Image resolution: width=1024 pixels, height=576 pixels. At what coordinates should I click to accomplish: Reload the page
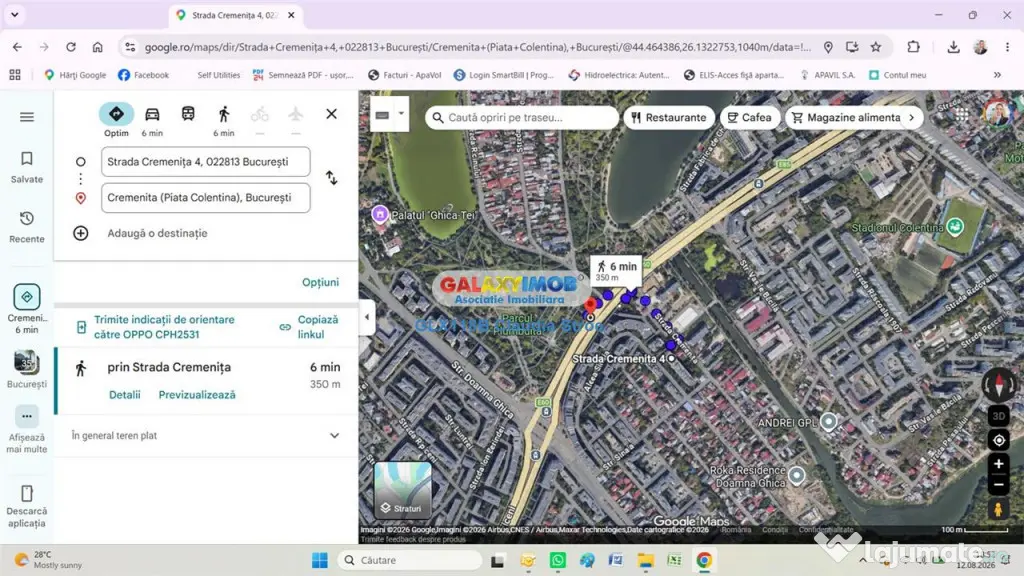(71, 47)
